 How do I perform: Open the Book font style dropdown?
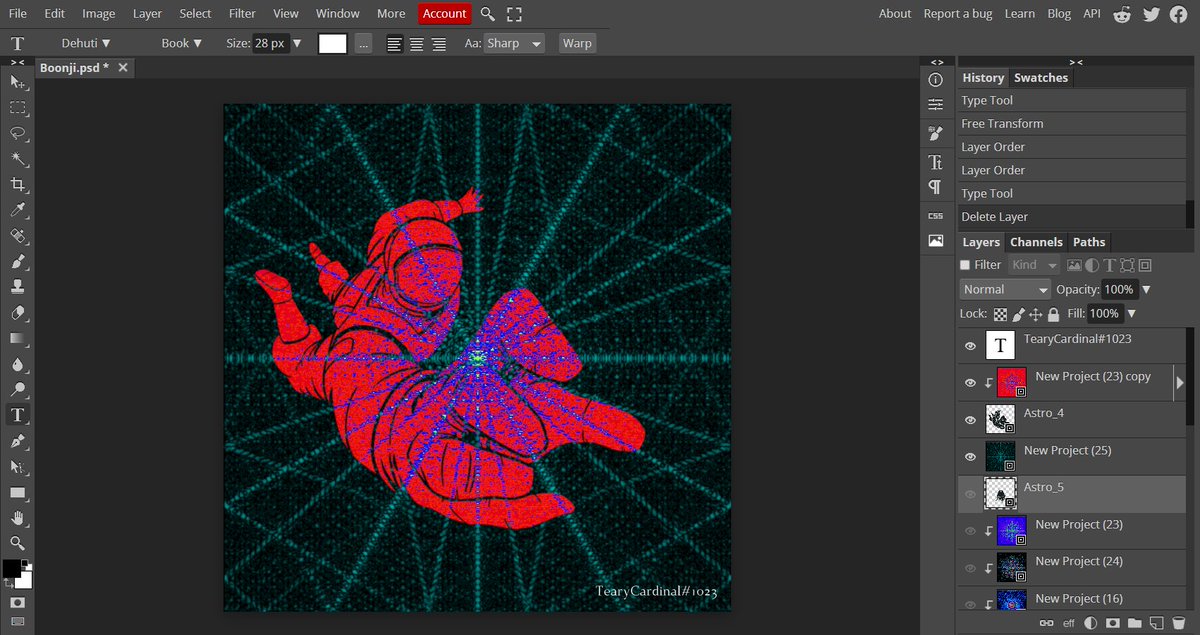tap(182, 43)
